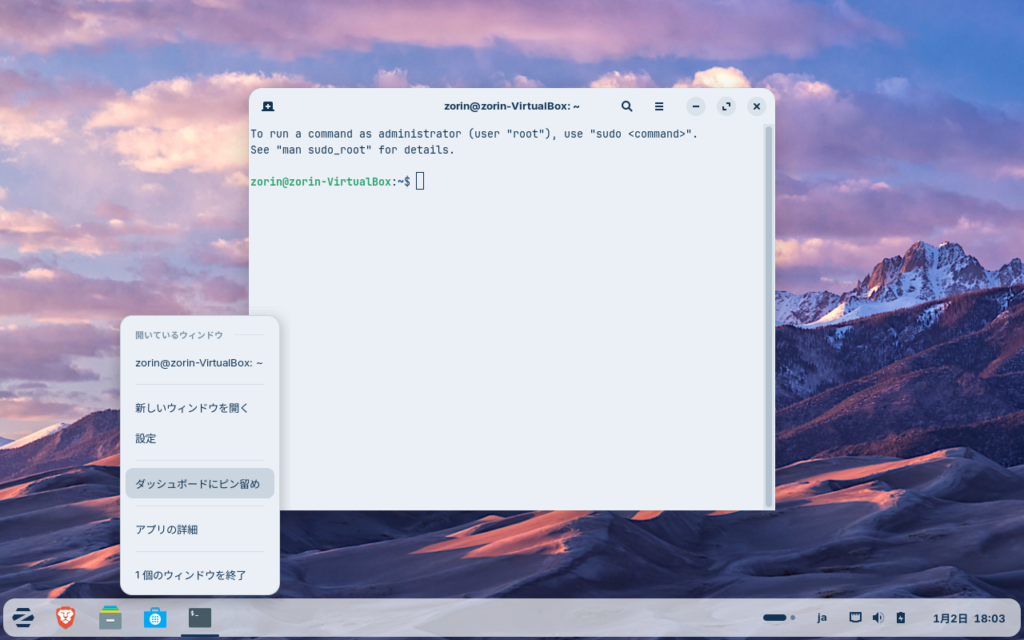This screenshot has height=640, width=1024.
Task: Choose '新しいウィンドウを開く' menu item
Action: coord(192,408)
